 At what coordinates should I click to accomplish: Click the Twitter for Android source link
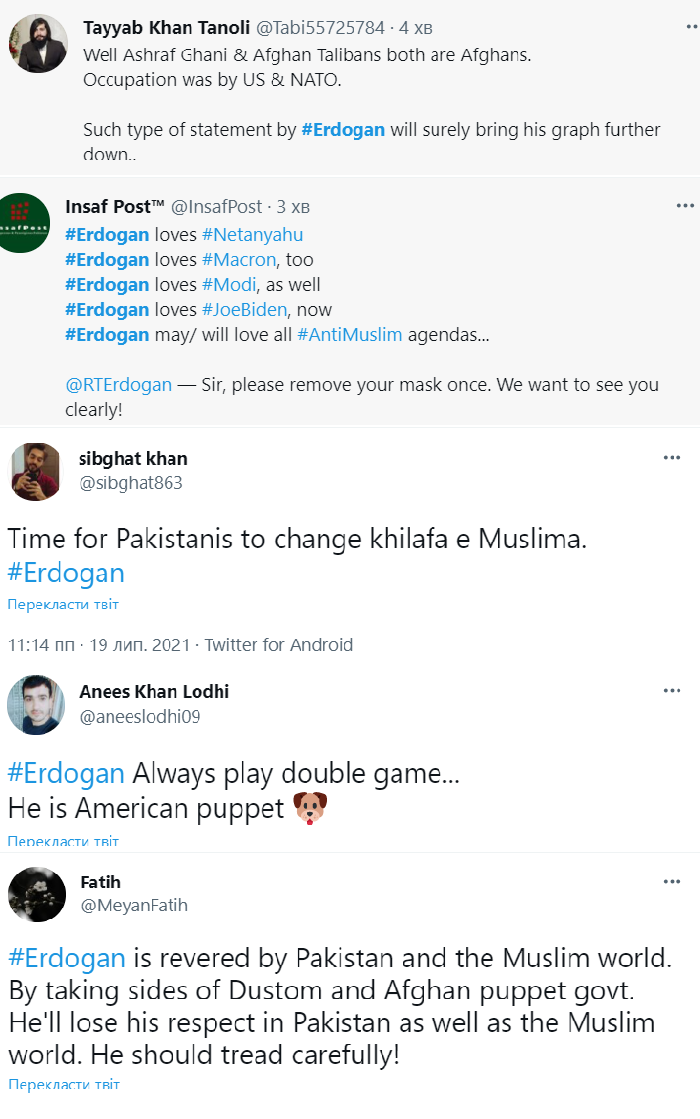tap(278, 645)
